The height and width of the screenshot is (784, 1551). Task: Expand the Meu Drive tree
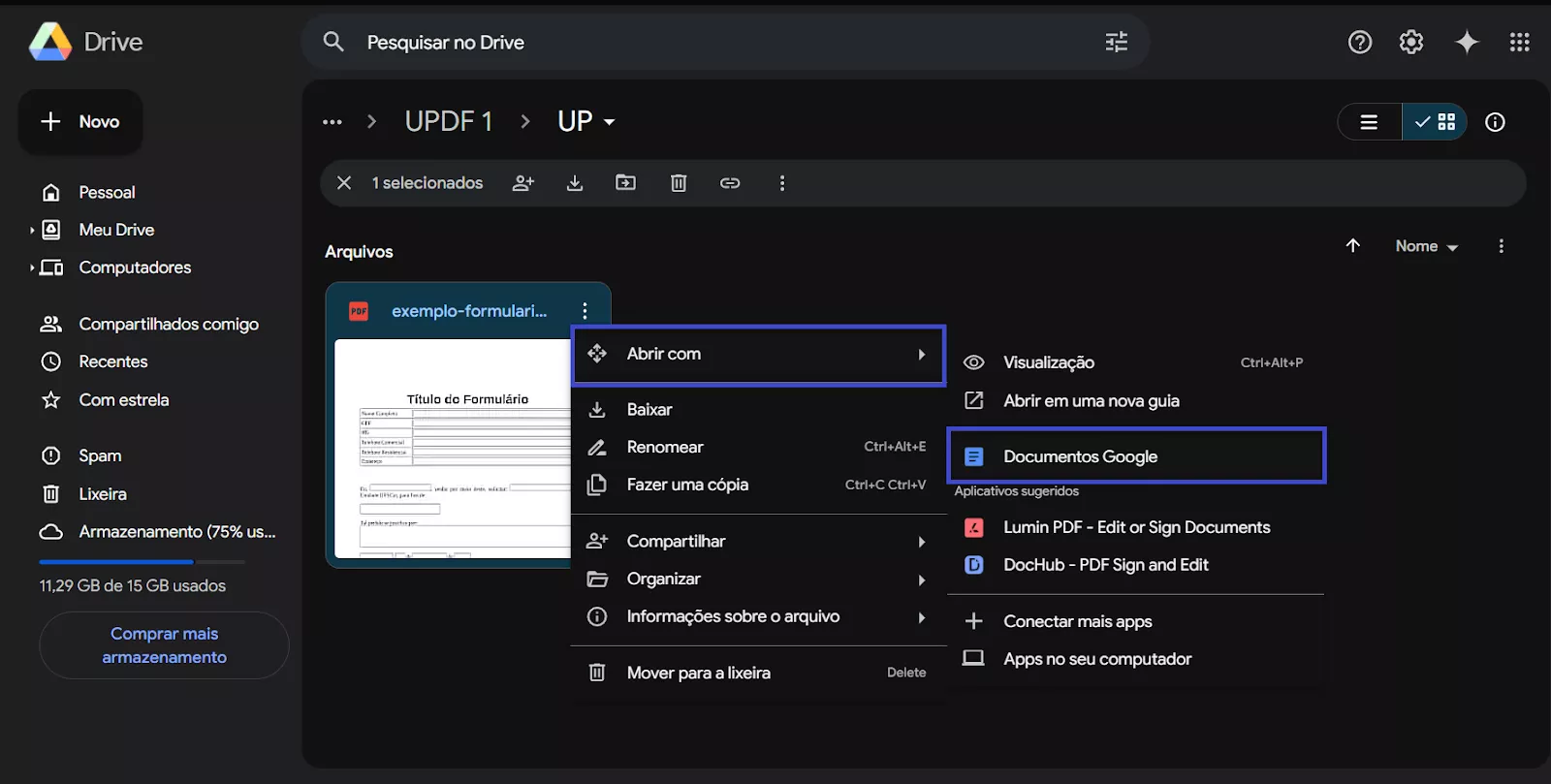[32, 231]
